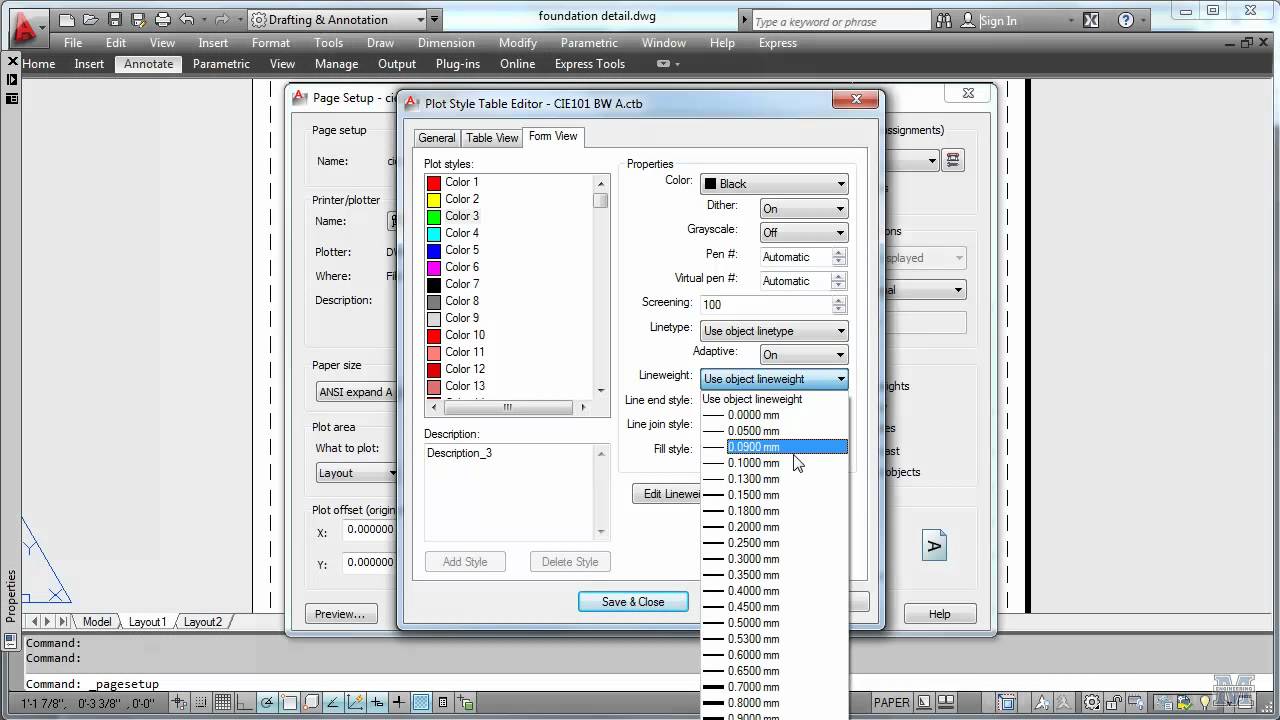
Task: Click Infer Constraints icon in status bar
Action: 179,702
